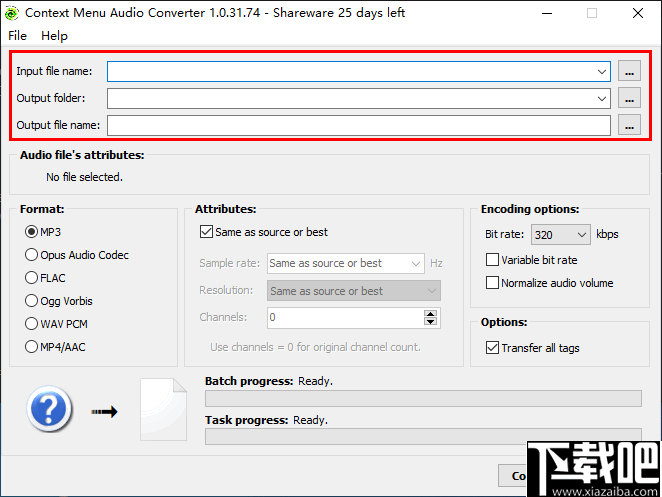
Task: Open the Resolution dropdown
Action: [354, 291]
